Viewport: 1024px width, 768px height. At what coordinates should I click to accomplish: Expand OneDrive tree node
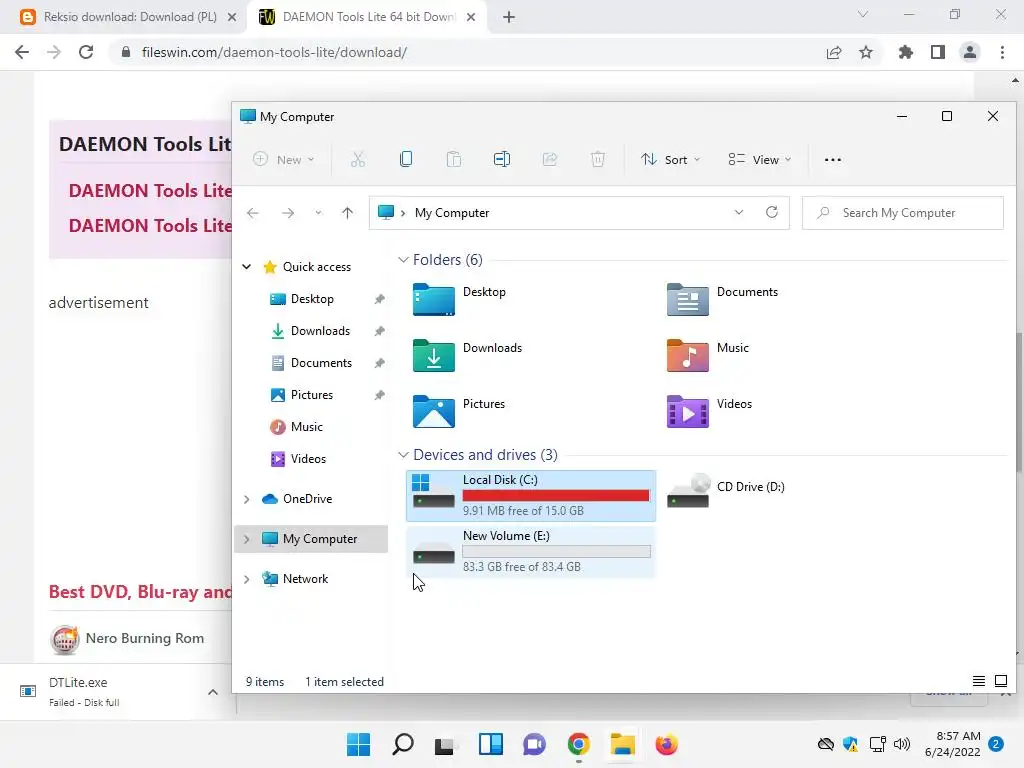[x=247, y=499]
